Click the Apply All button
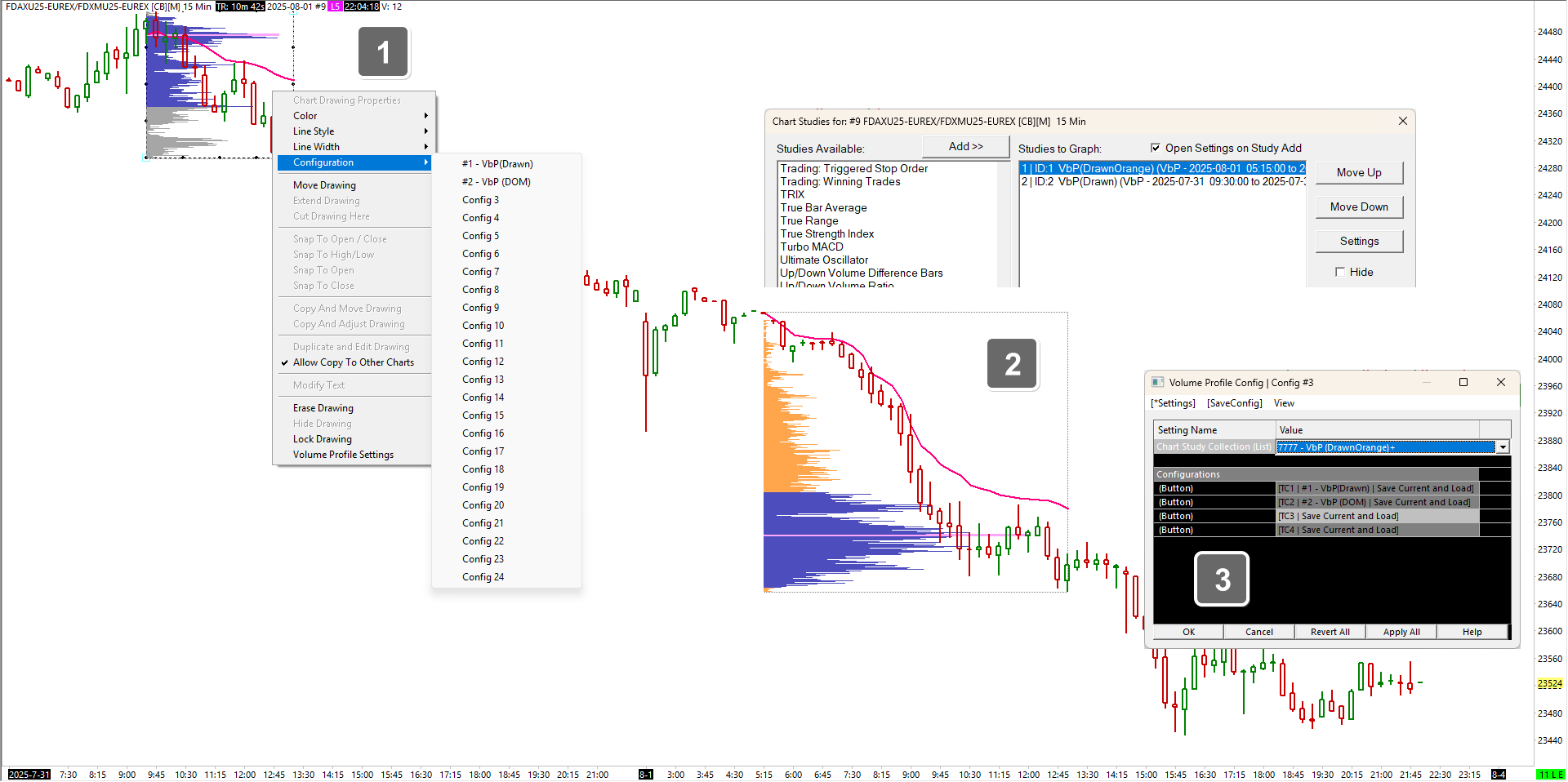The width and height of the screenshot is (1568, 782). click(x=1401, y=632)
